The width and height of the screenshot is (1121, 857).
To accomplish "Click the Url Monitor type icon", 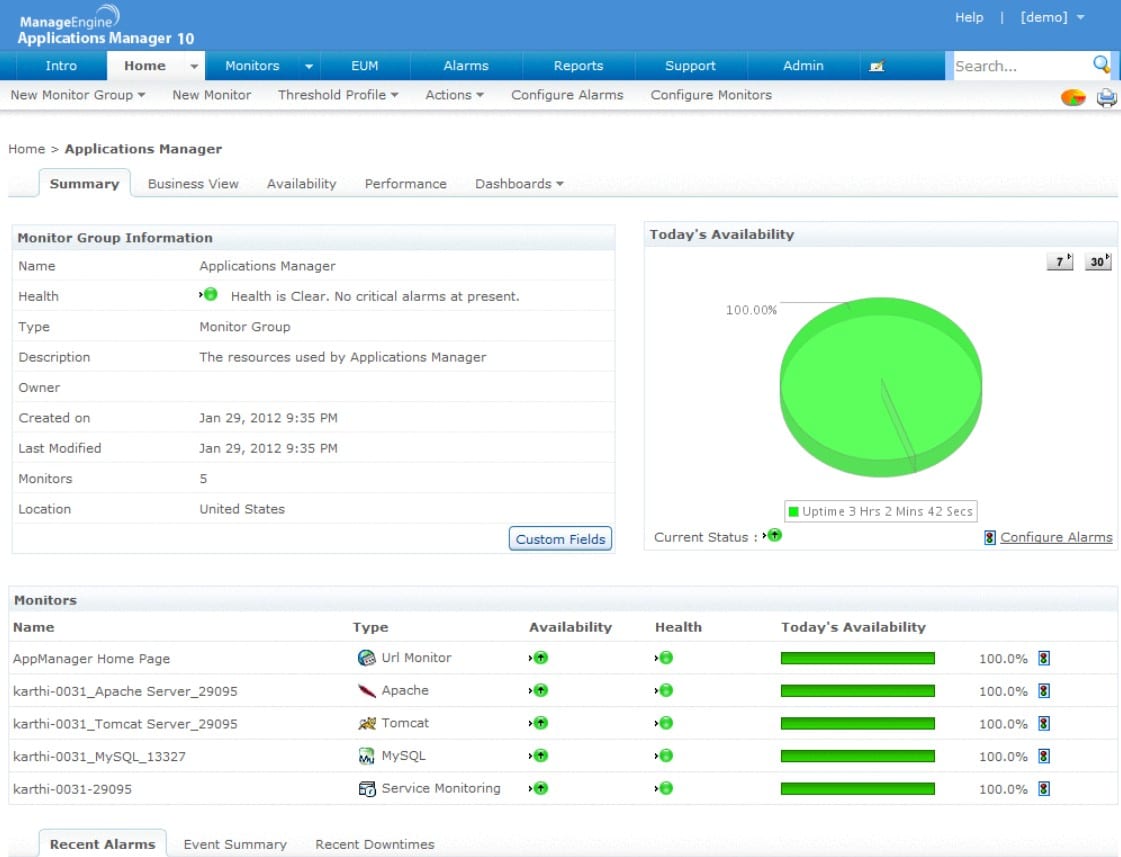I will coord(366,658).
